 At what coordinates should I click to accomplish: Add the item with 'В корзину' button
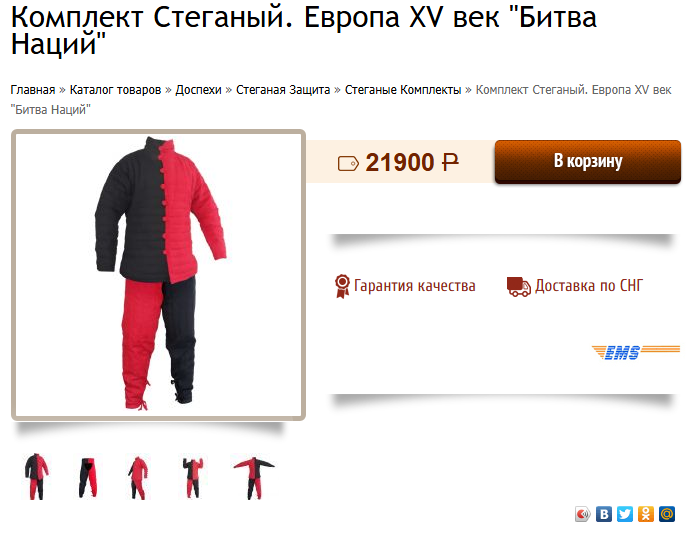coord(587,162)
